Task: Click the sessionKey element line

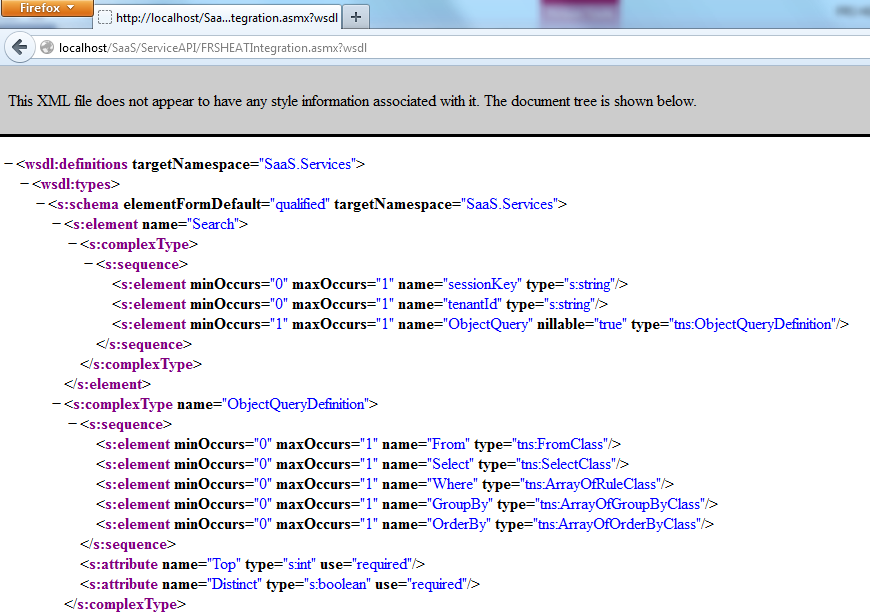Action: tap(369, 284)
